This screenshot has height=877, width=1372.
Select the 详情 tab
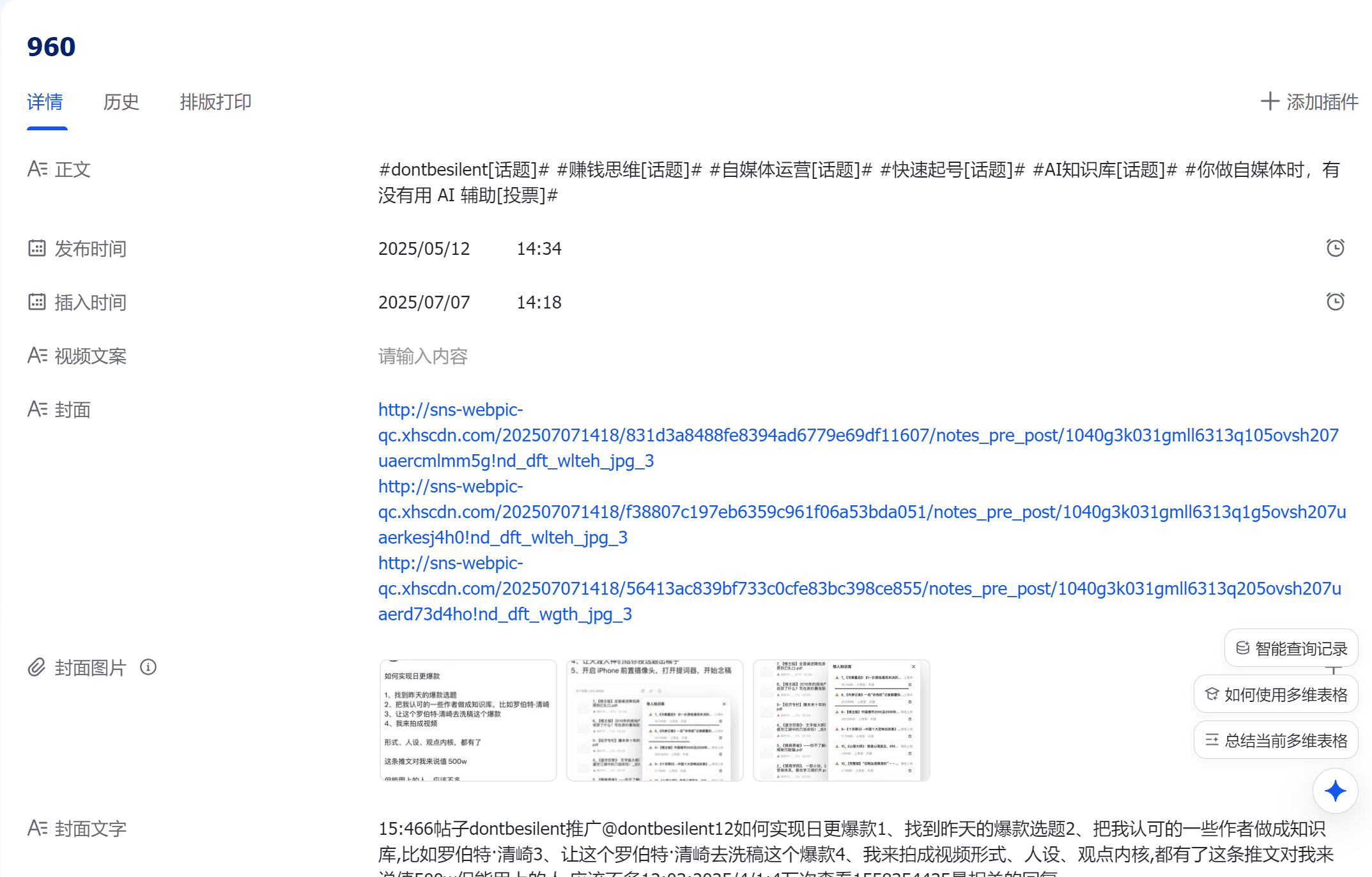coord(45,102)
